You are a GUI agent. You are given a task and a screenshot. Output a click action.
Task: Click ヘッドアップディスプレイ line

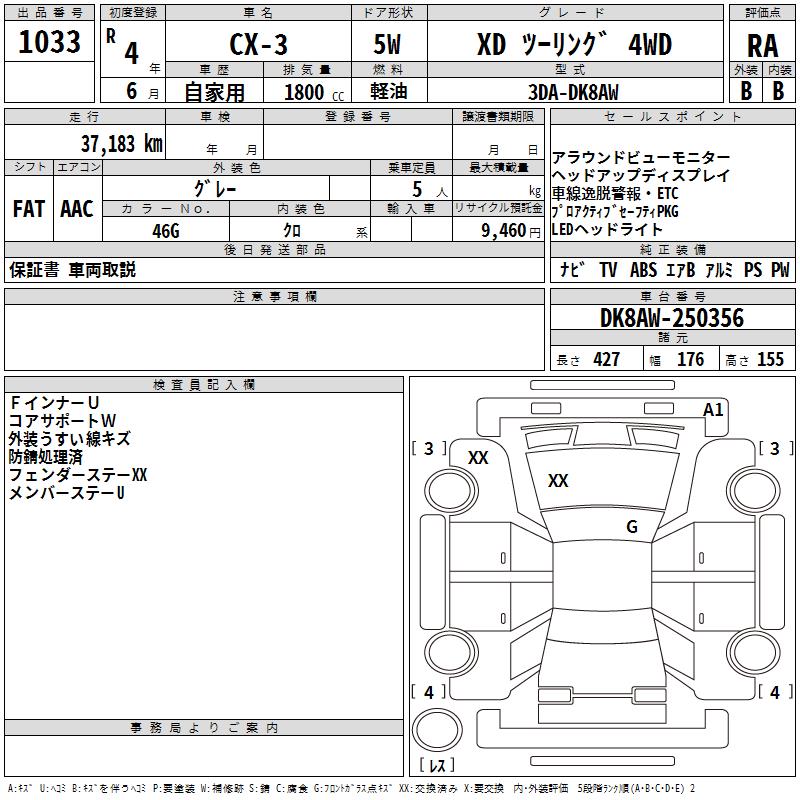(x=641, y=175)
